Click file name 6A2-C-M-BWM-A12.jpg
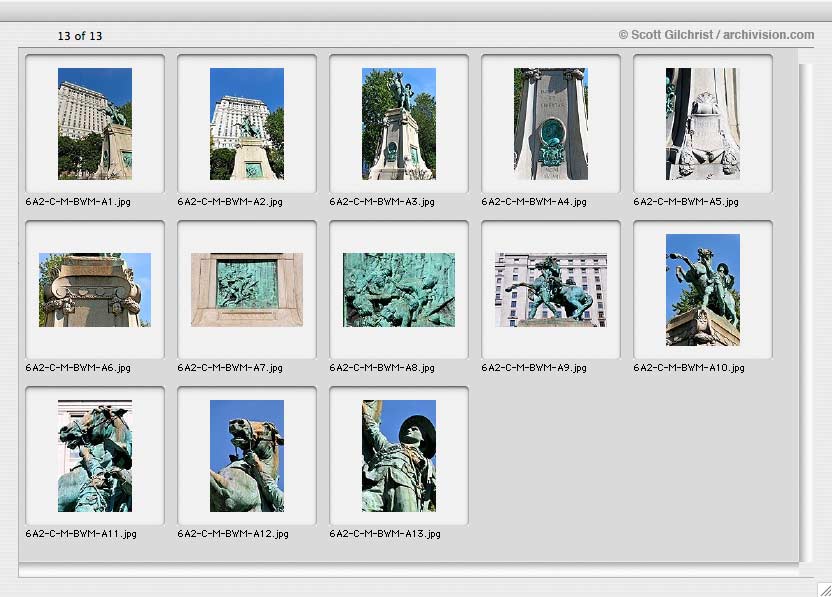The image size is (832, 597). pos(233,534)
